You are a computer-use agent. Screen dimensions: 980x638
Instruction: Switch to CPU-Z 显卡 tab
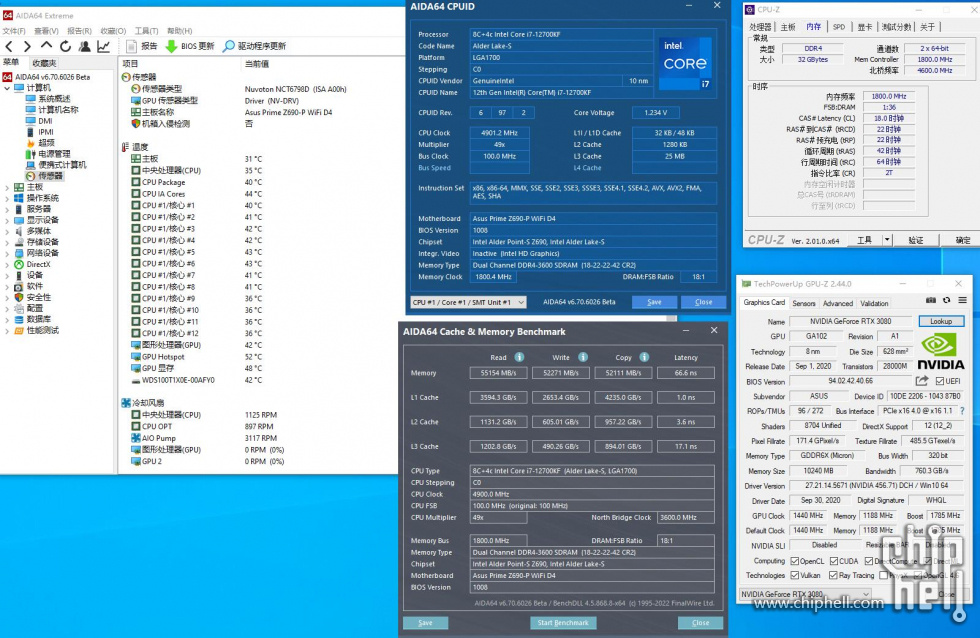tap(864, 27)
